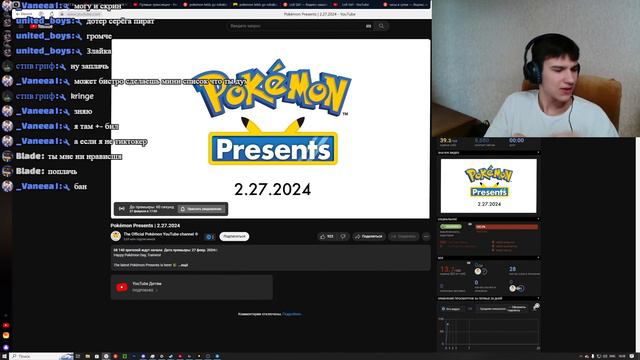This screenshot has width=640, height=360.
Task: Click the Share (Поделиться) button
Action: point(369,236)
